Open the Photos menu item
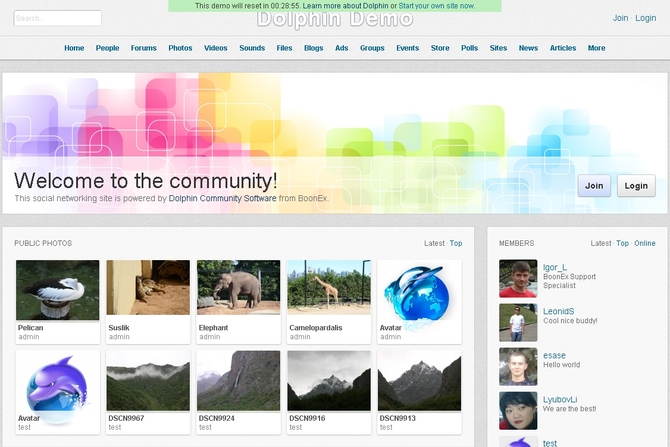This screenshot has height=447, width=670. pos(180,48)
